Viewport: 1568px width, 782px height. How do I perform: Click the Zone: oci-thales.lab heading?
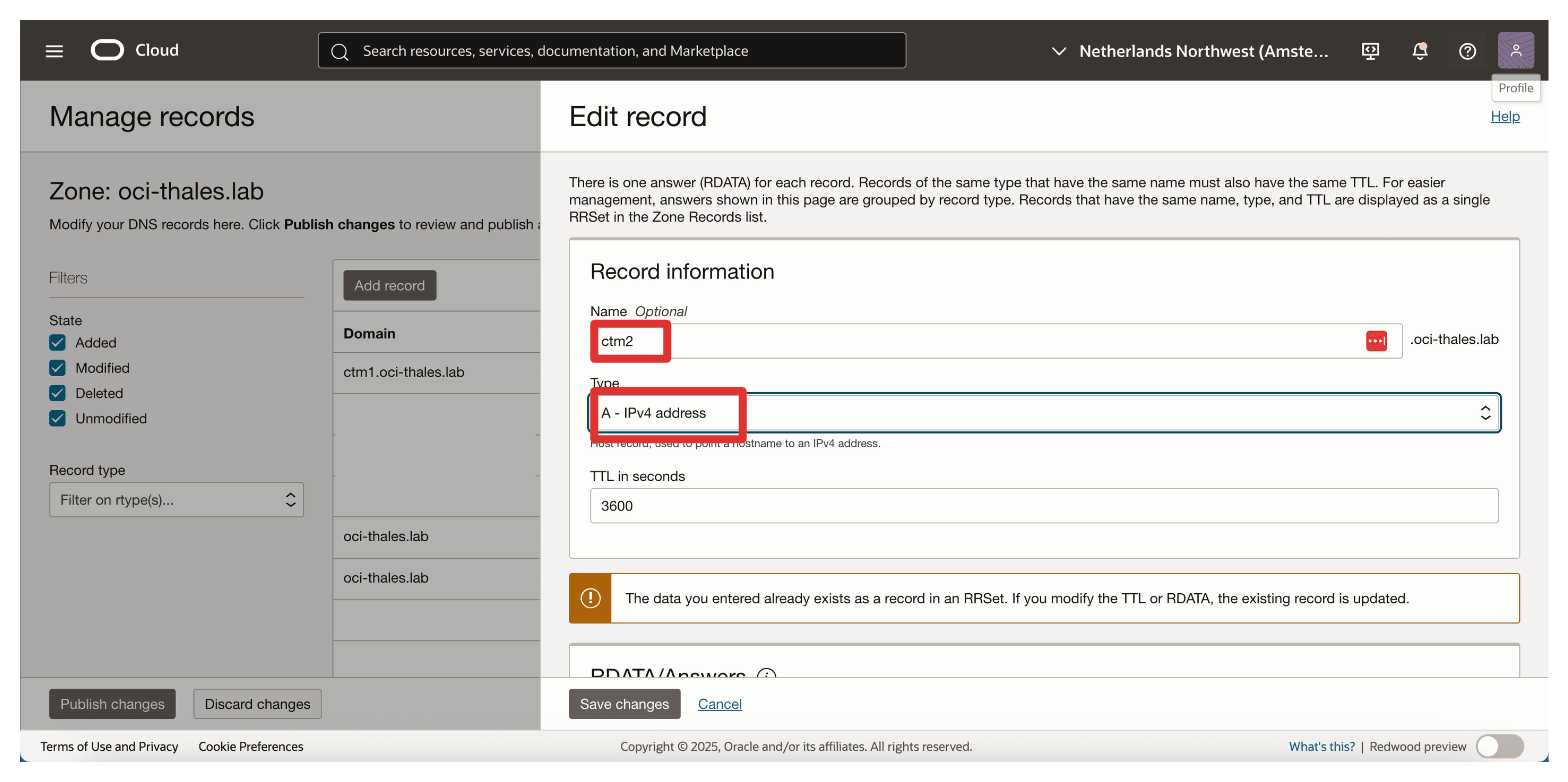157,192
